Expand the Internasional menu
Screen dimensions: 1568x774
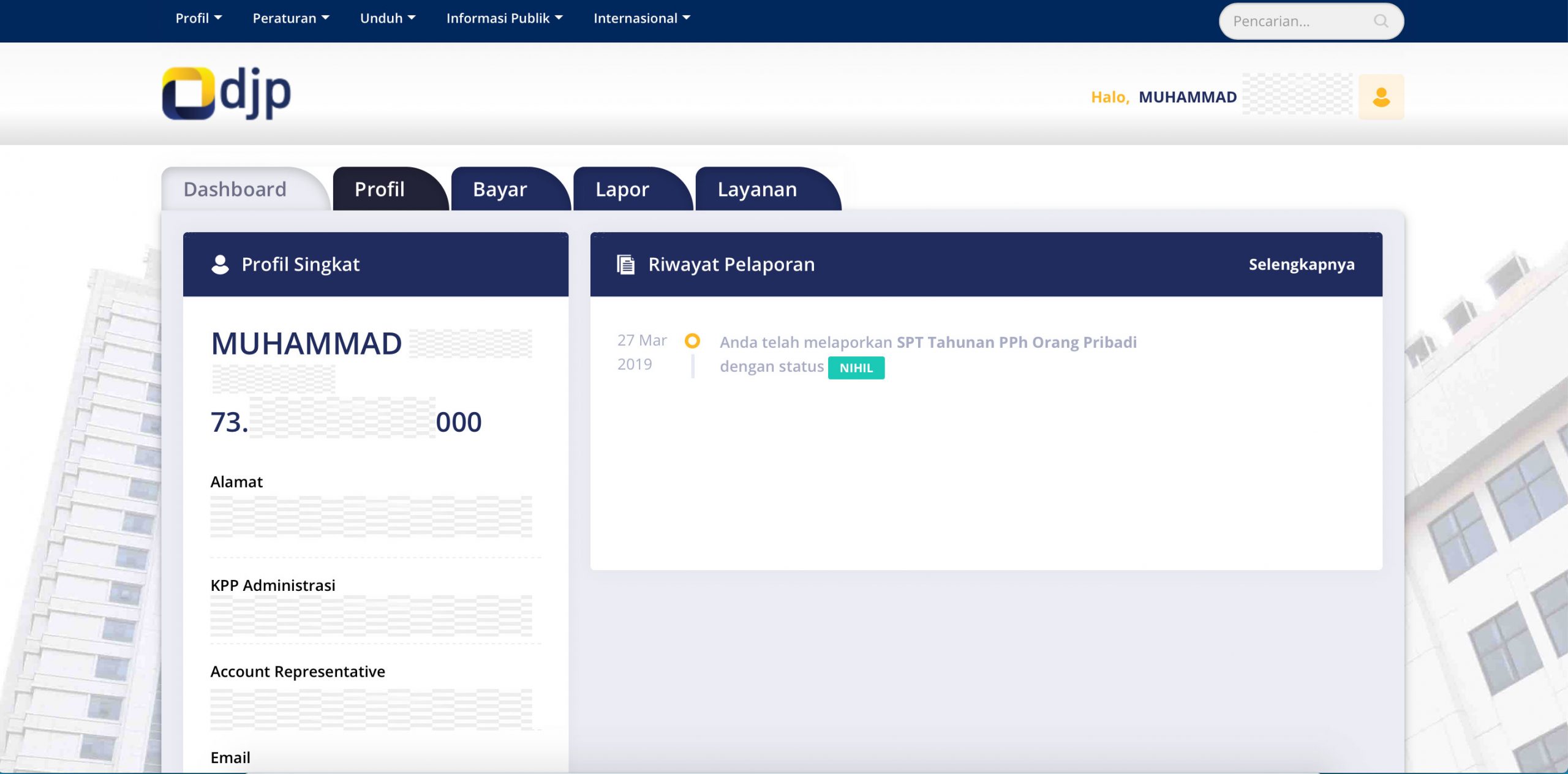[x=641, y=18]
